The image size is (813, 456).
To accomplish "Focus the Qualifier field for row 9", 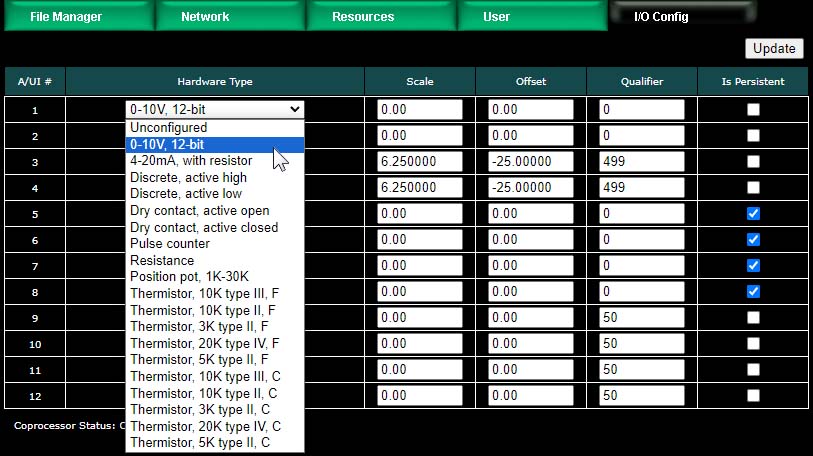I will tap(641, 318).
